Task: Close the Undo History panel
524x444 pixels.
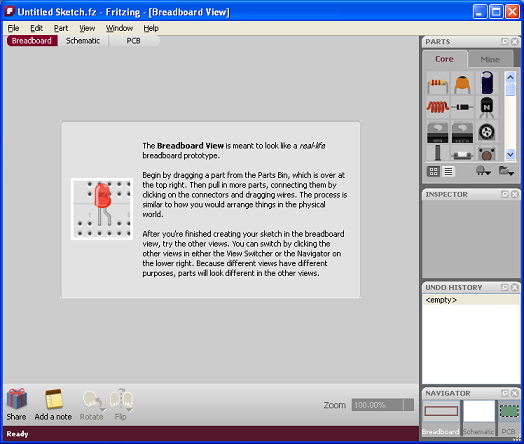Action: 515,287
